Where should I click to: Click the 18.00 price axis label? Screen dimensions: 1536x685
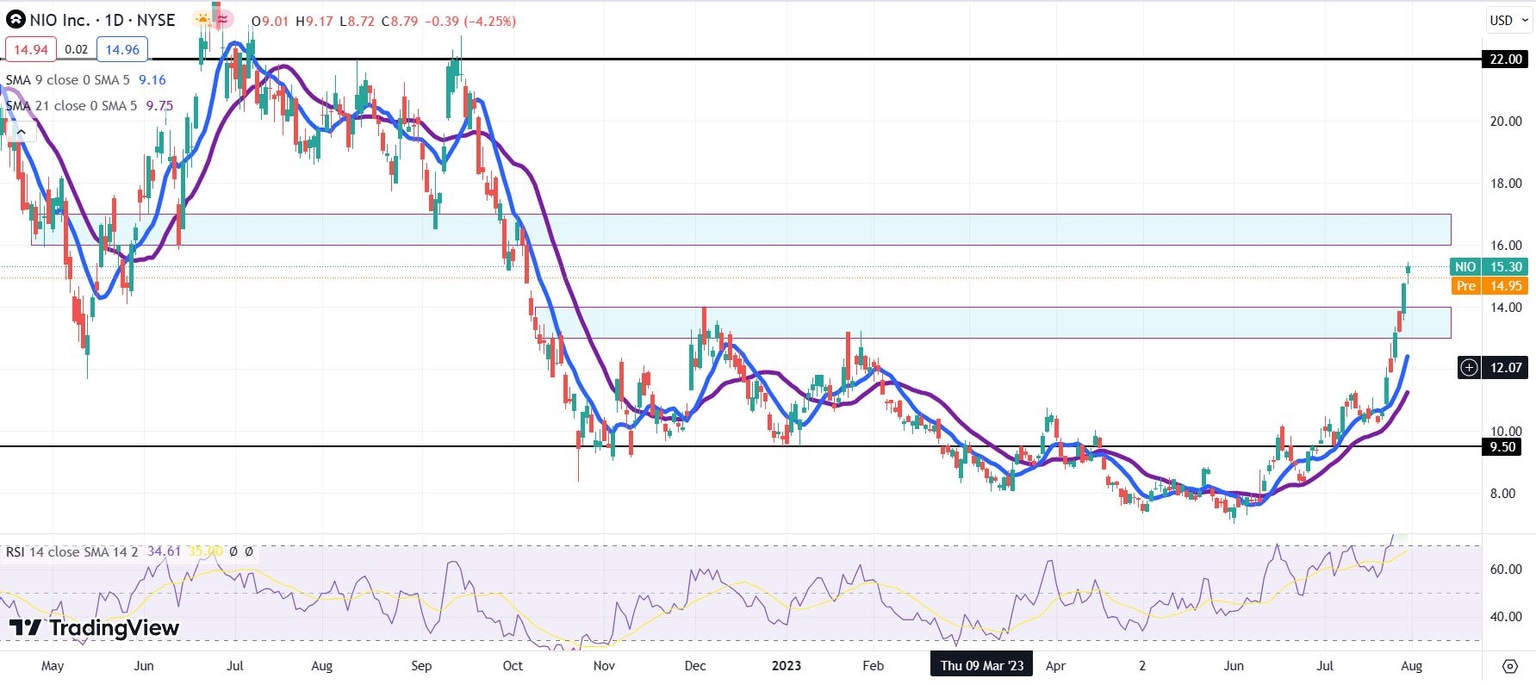click(x=1505, y=184)
